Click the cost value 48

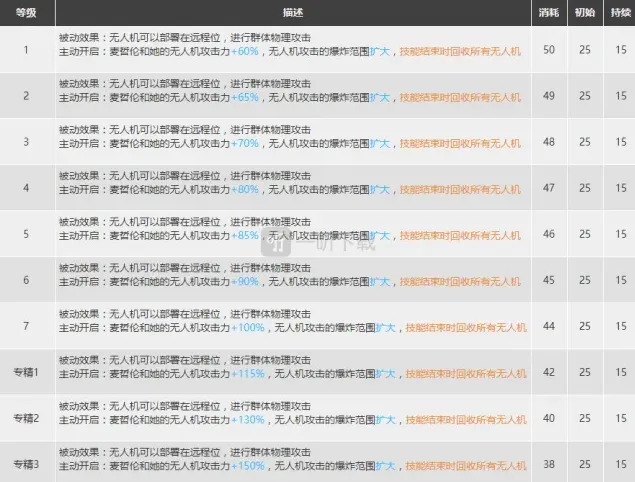pyautogui.click(x=549, y=142)
